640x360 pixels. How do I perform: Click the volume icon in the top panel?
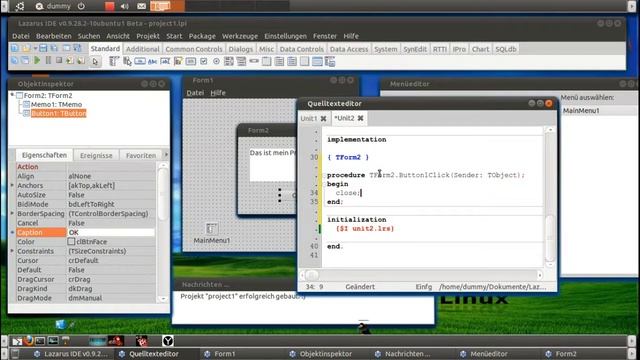pos(125,6)
